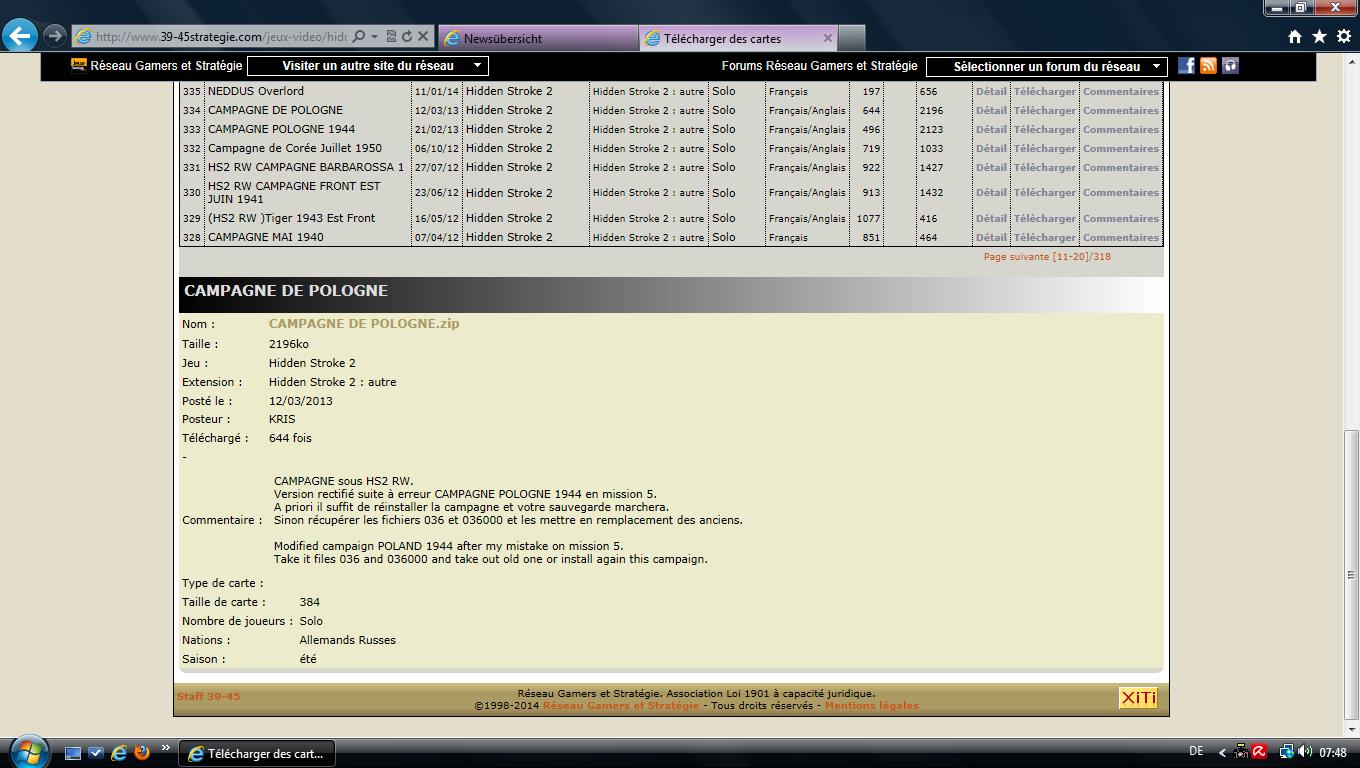Click the URL address field

point(222,37)
